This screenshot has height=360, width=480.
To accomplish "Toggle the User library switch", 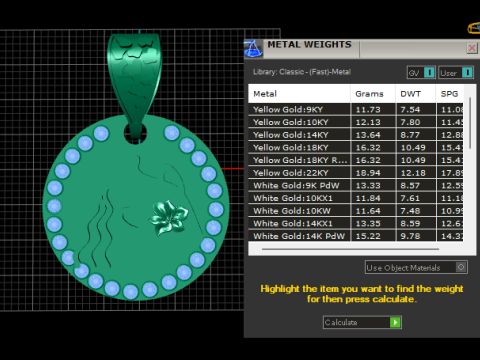I will pyautogui.click(x=456, y=72).
